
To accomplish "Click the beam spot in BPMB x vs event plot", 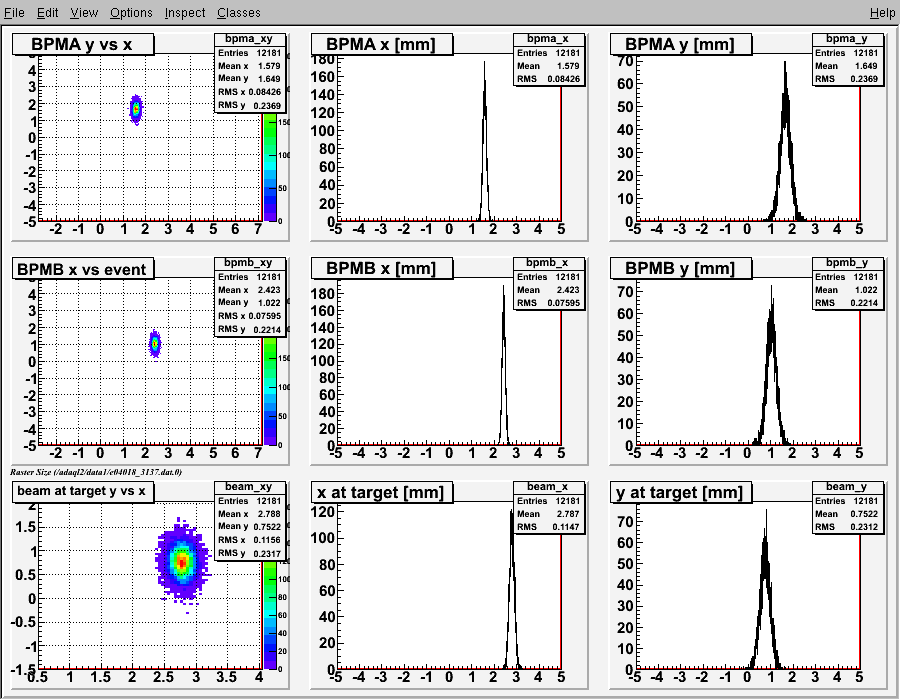I will (155, 343).
